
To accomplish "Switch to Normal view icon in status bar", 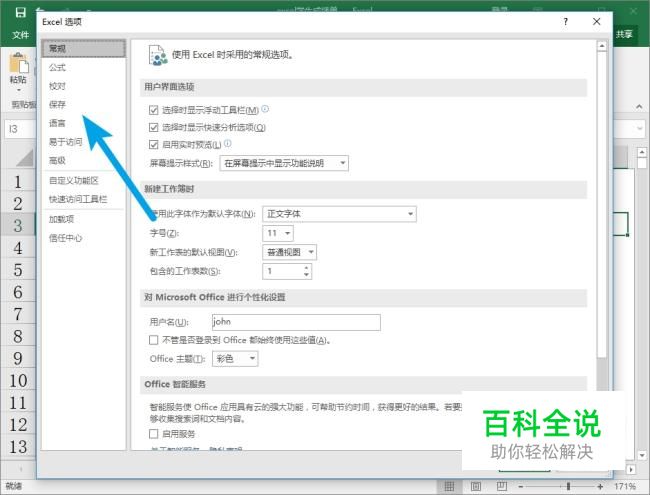I will point(449,486).
